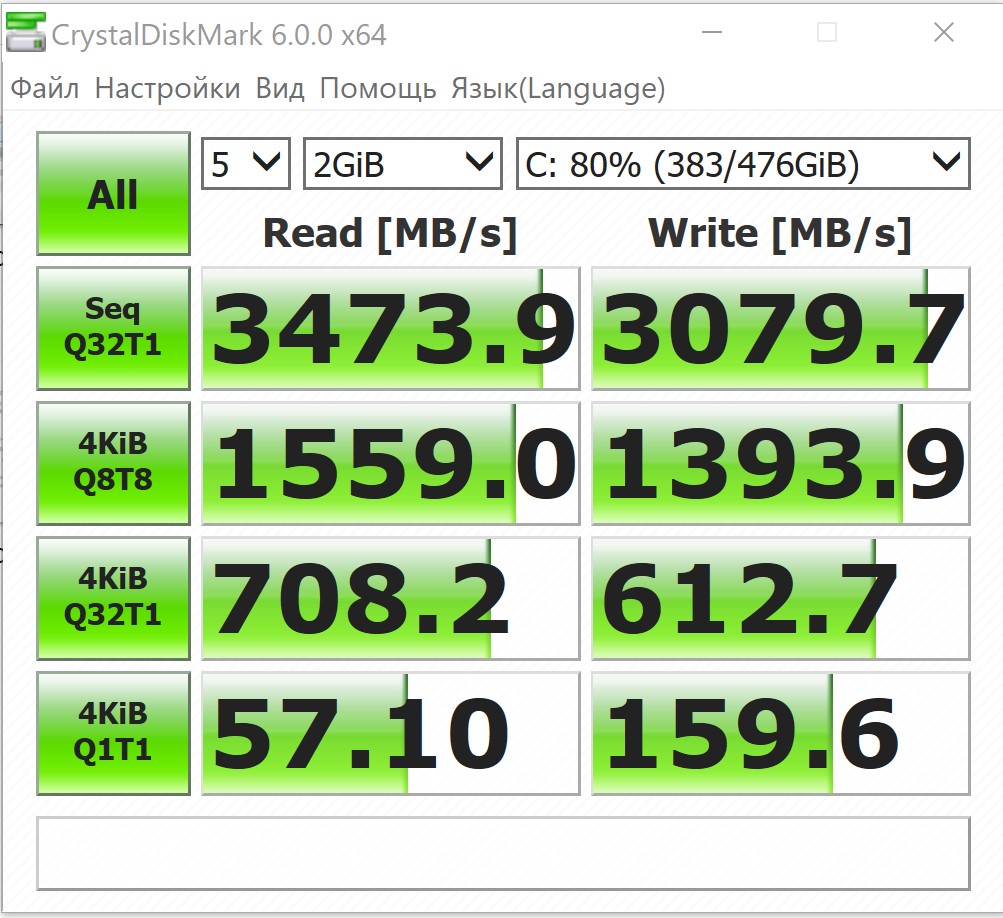
Task: Select the Seq read result 3473.9
Action: 391,328
